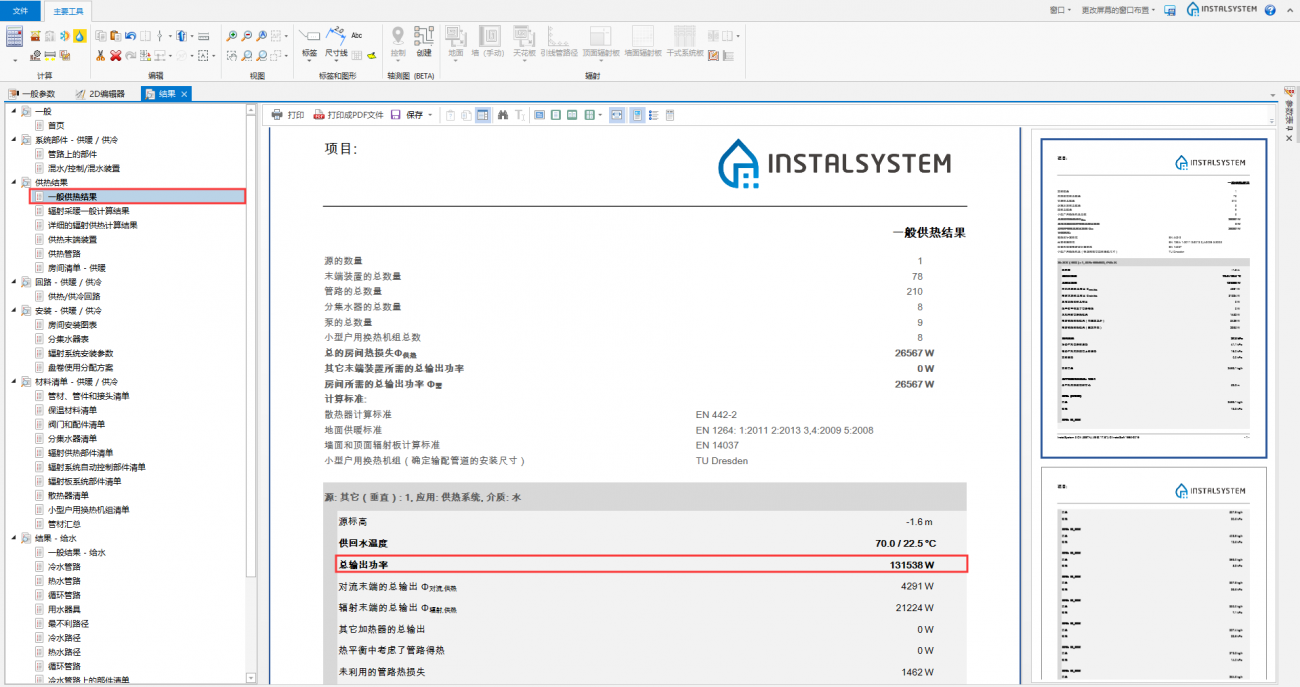Click the water drop icon in the ribbon
1300x687 pixels.
[x=79, y=35]
